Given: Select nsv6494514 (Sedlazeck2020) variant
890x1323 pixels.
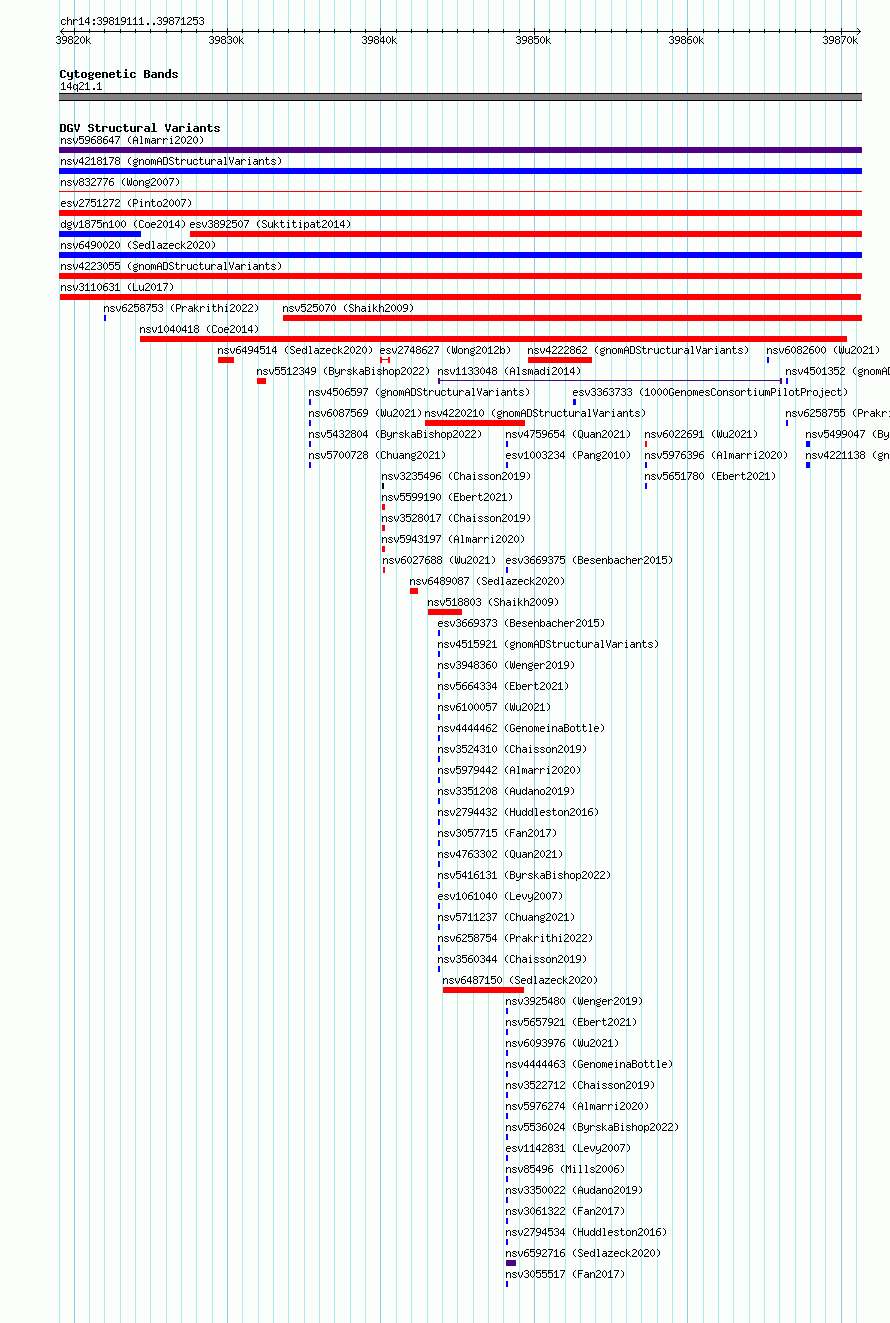Looking at the screenshot, I should [295, 350].
